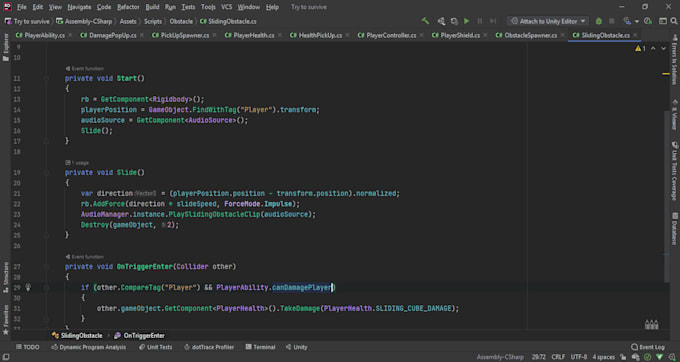Click the Run green play button
This screenshot has width=680, height=362.
[x=467, y=21]
